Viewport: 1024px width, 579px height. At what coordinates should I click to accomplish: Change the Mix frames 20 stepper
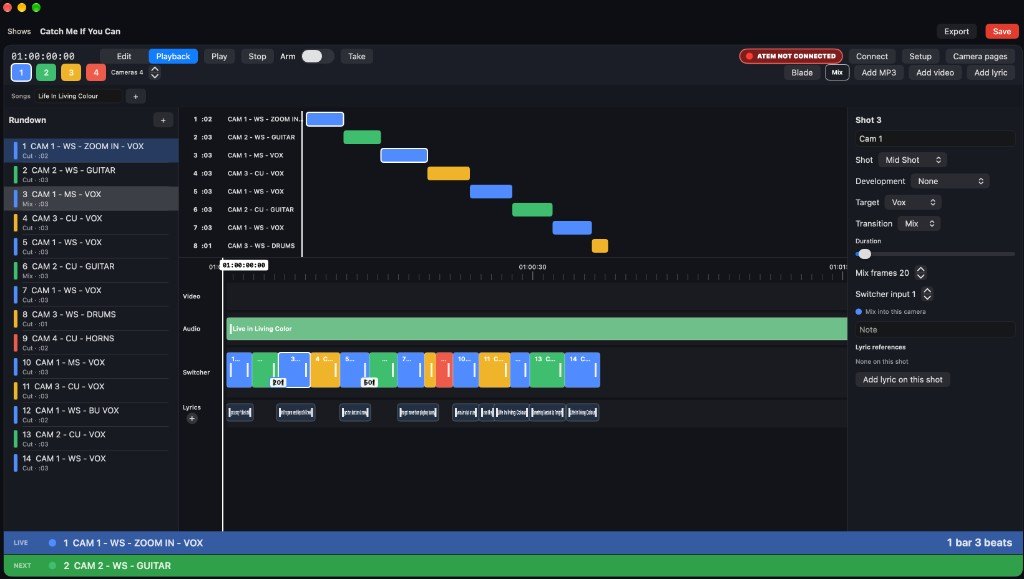click(921, 273)
